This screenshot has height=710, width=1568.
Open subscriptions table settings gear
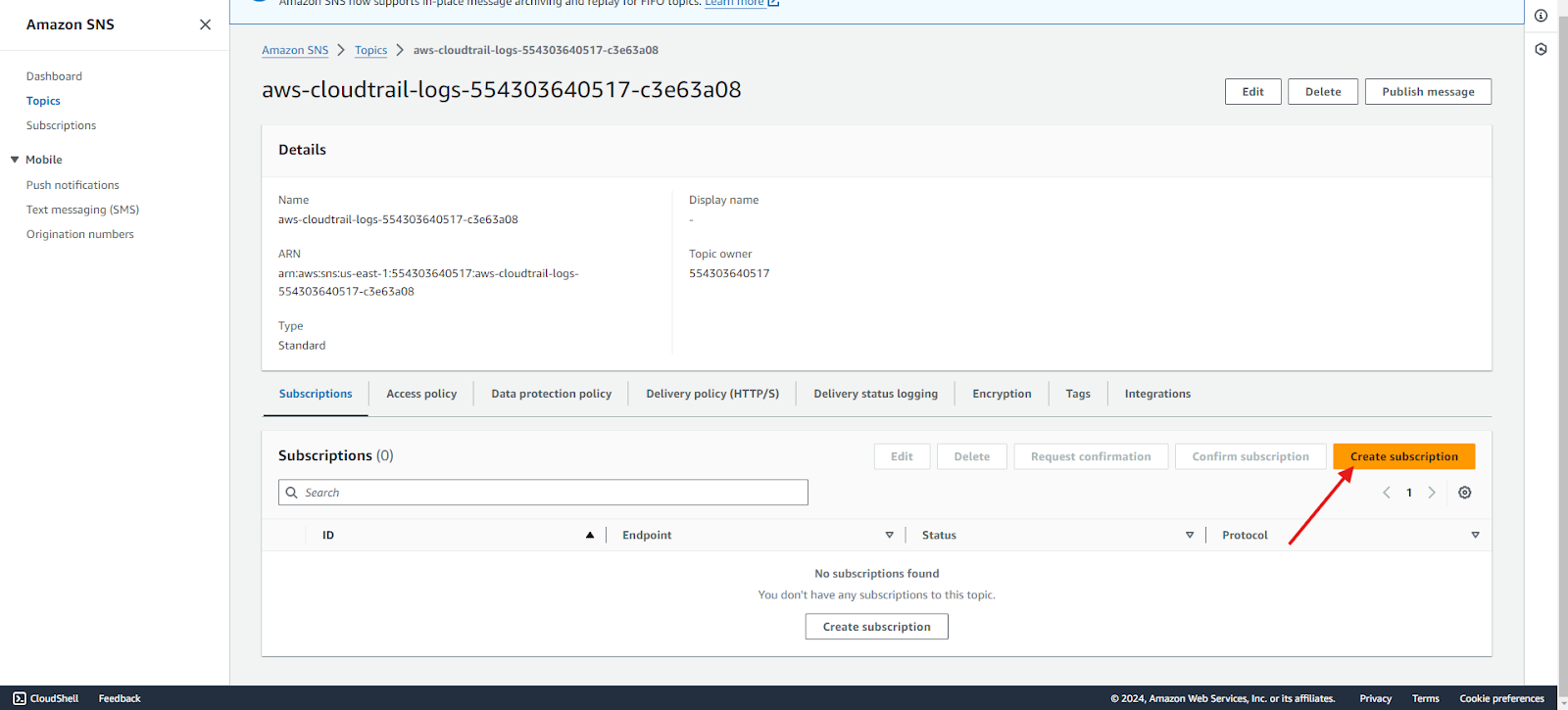1464,493
